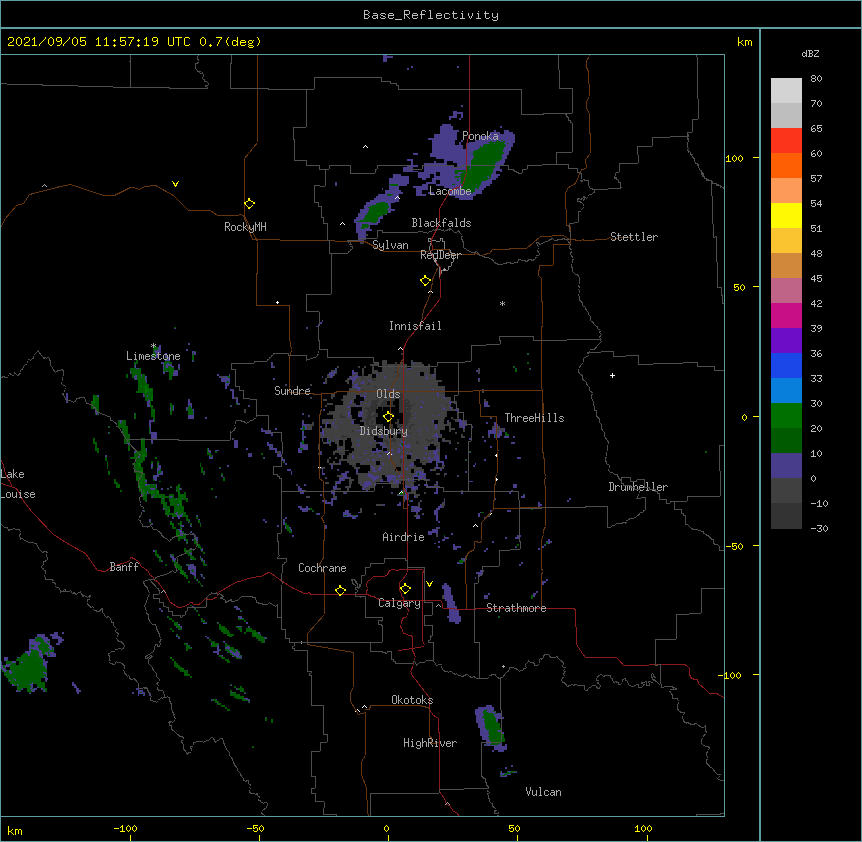This screenshot has width=862, height=842.
Task: Click the dBZ legend heading
Action: 810,54
